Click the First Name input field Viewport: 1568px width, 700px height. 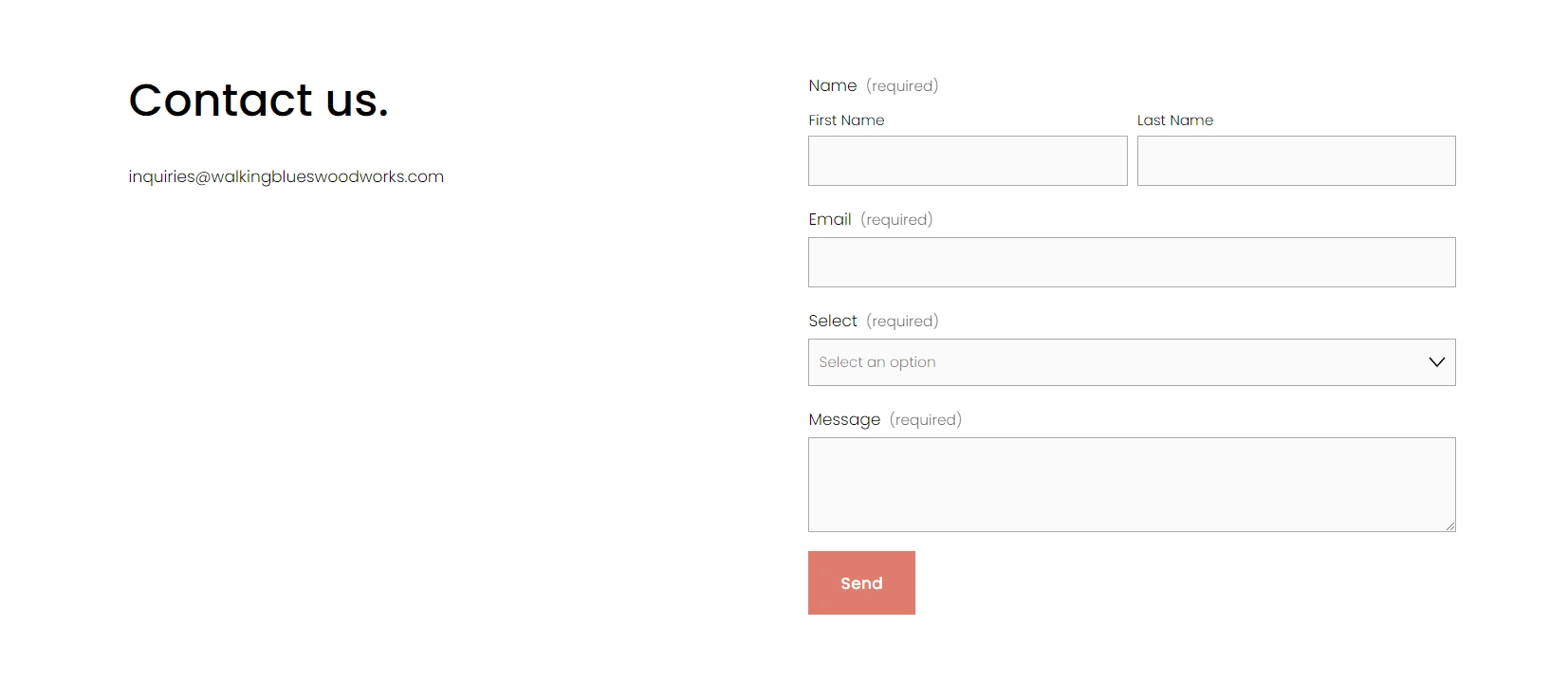tap(968, 160)
